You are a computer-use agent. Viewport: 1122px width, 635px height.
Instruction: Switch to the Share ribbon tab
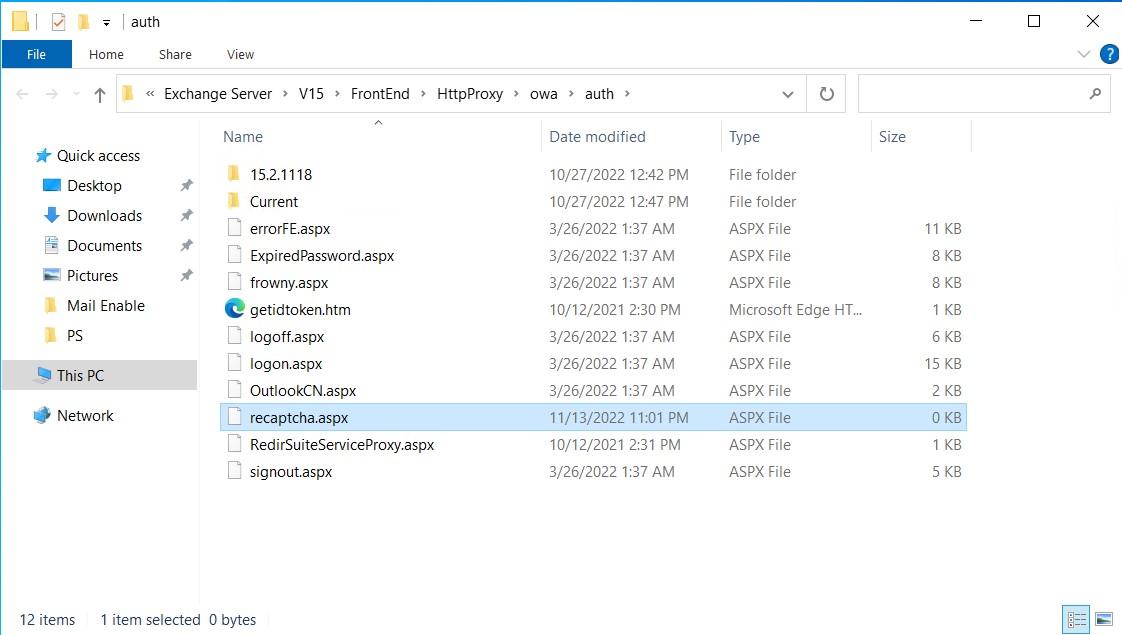pos(175,54)
